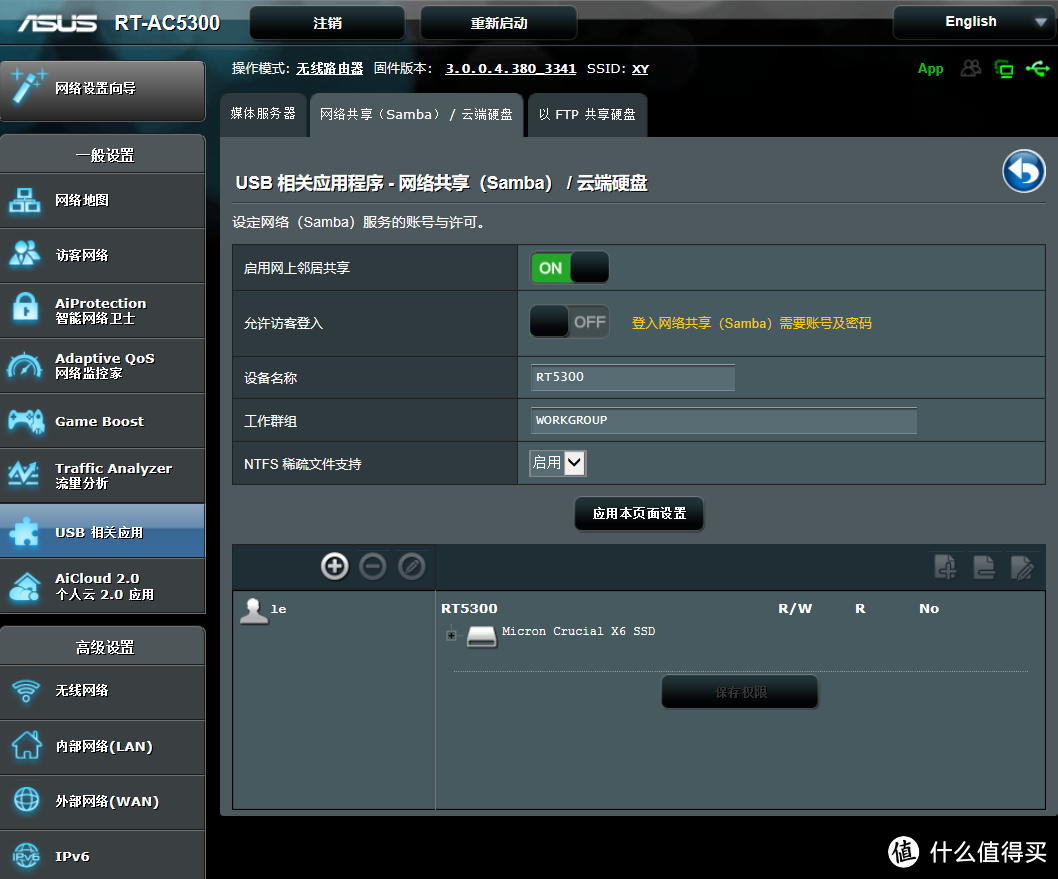Edit account with the pencil circle icon
Image resolution: width=1058 pixels, height=879 pixels.
(x=412, y=566)
